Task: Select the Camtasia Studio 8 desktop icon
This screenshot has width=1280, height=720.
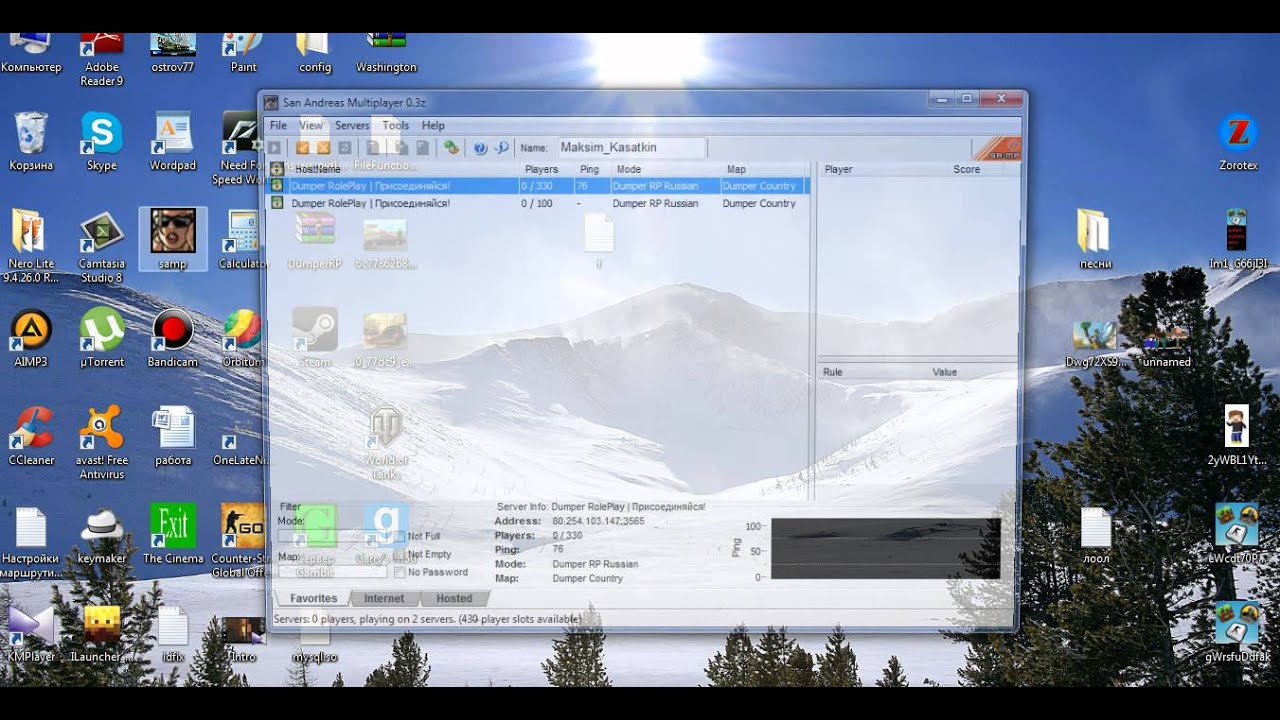Action: click(101, 247)
